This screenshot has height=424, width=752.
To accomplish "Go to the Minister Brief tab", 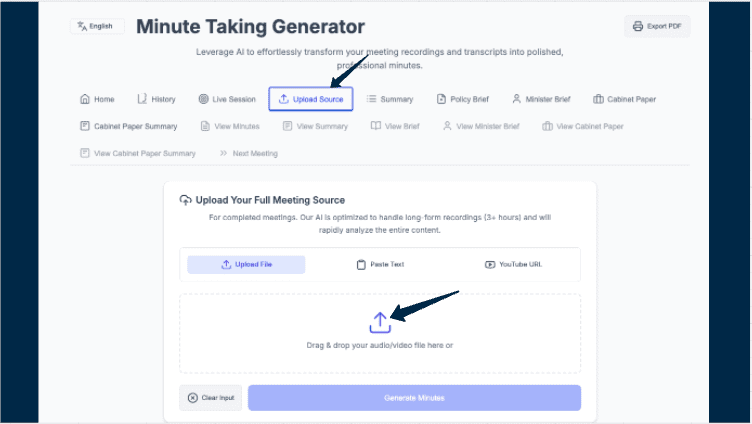I will point(543,99).
